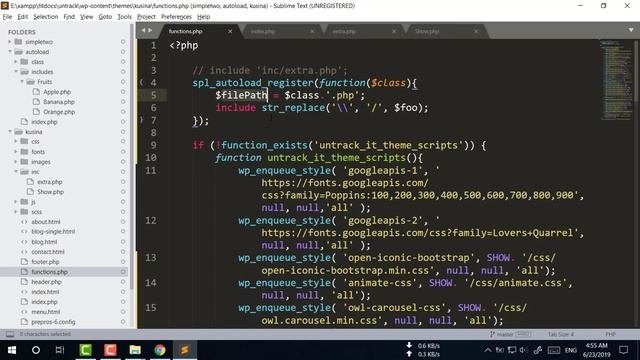The width and height of the screenshot is (640, 360).
Task: Open contact.html in sidebar
Action: tap(48, 252)
